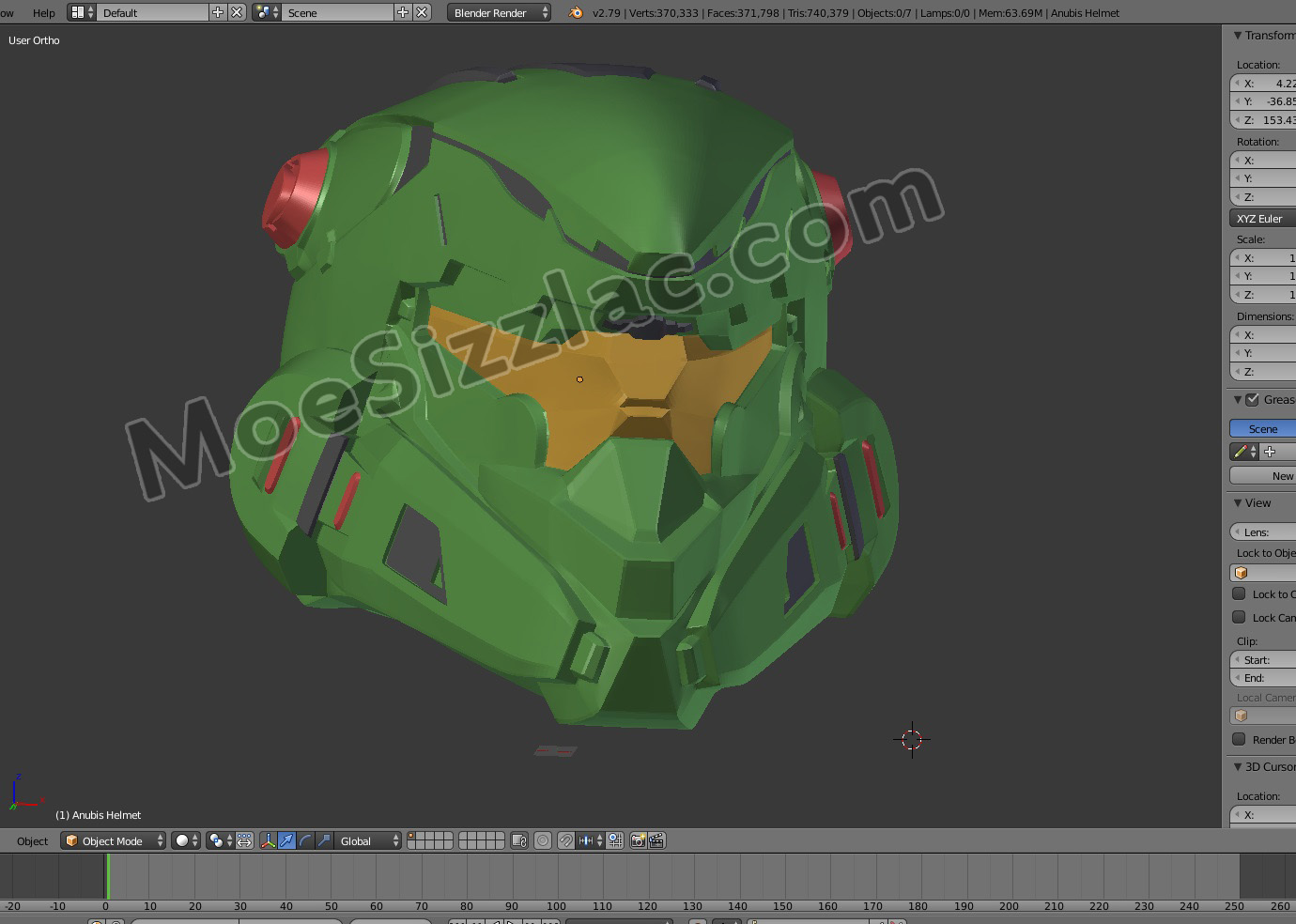
Task: Select the Grease Pencil Scene source button
Action: (x=1262, y=428)
